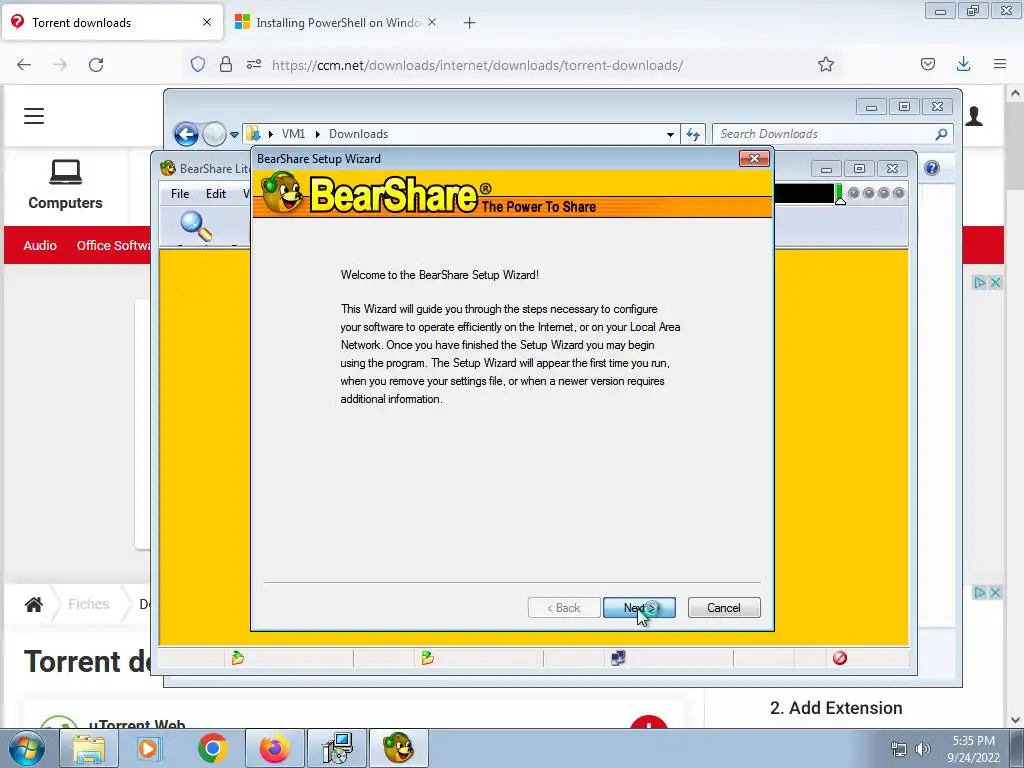Image resolution: width=1024 pixels, height=768 pixels.
Task: Open the ccm.net hamburger site menu
Action: (x=34, y=116)
